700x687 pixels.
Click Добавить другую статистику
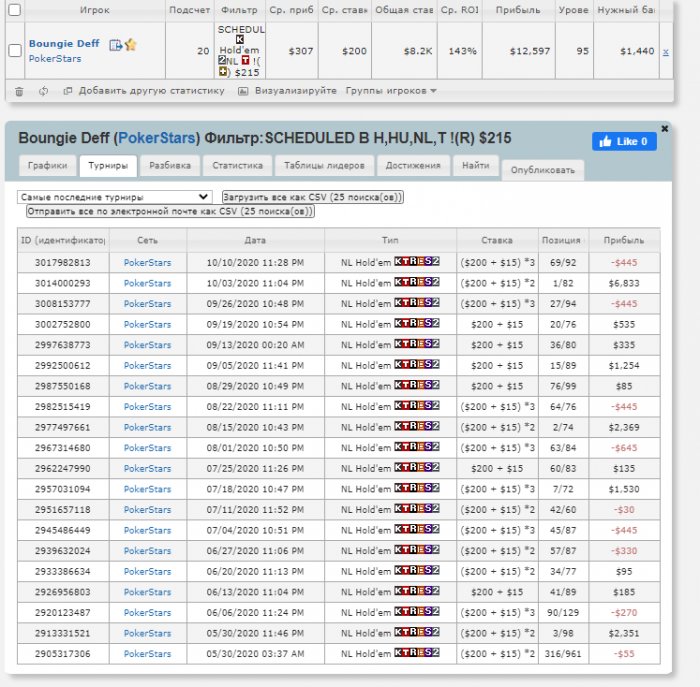point(144,91)
